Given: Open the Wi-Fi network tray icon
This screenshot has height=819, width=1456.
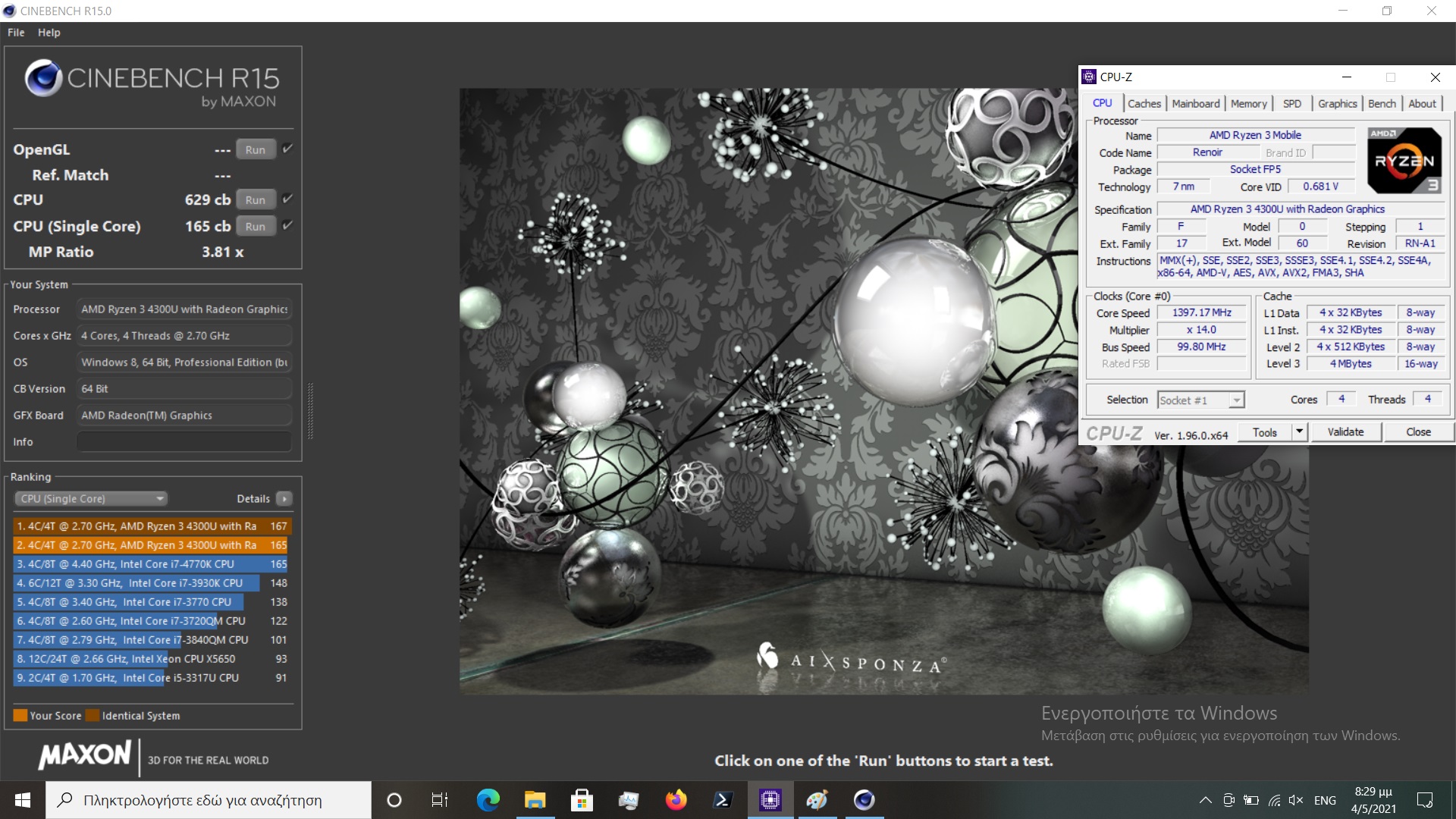Looking at the screenshot, I should (1275, 800).
